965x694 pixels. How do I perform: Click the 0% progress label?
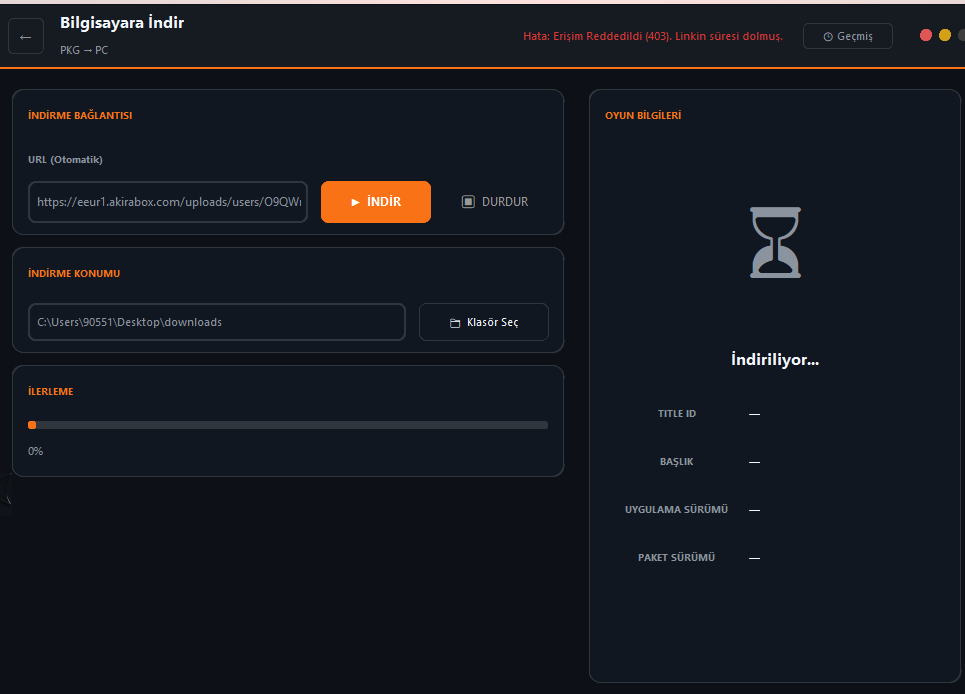point(36,452)
